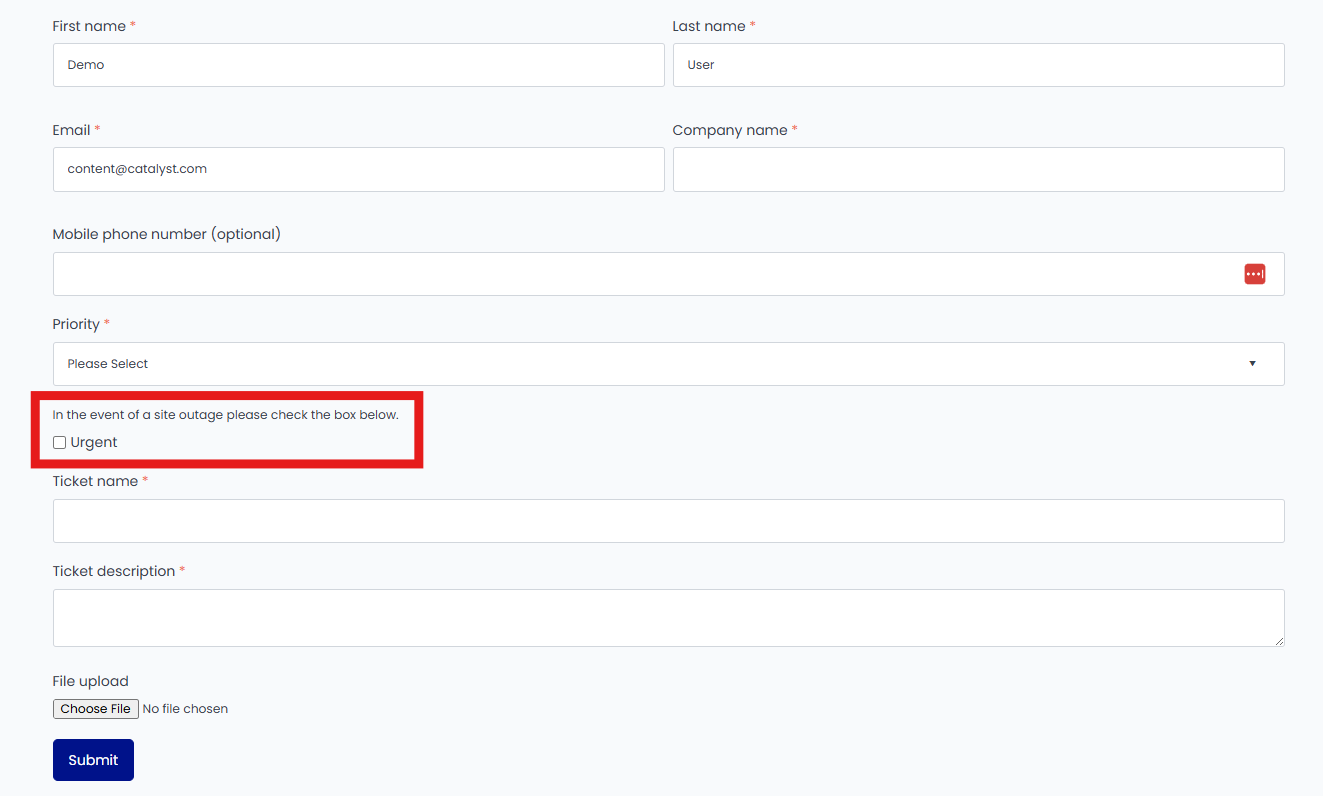Click the Priority dropdown arrow

pos(1252,364)
